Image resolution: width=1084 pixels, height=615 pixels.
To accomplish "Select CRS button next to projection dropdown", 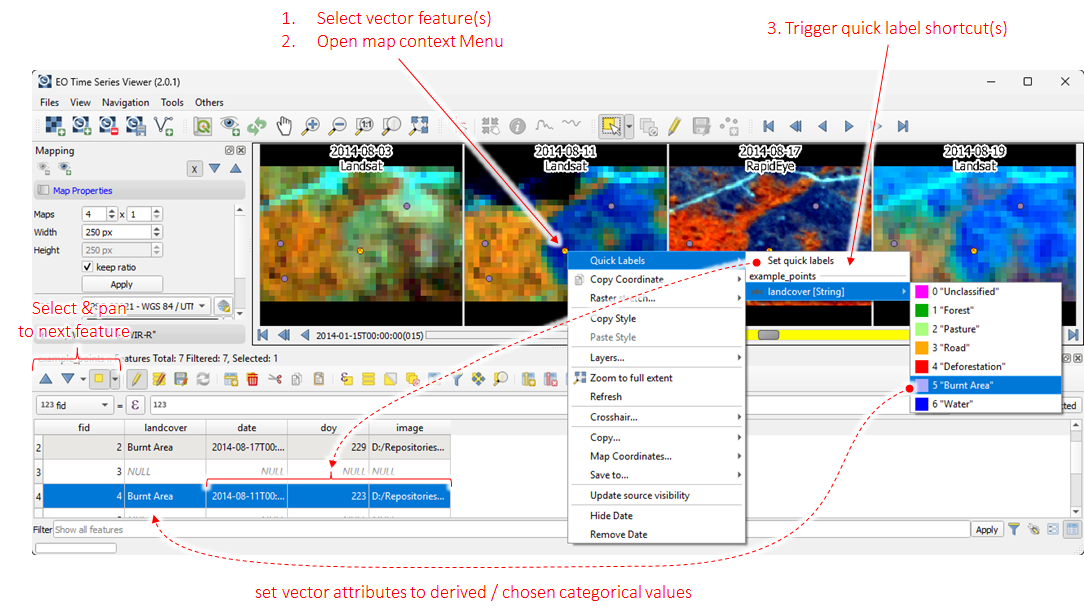I will [x=223, y=306].
